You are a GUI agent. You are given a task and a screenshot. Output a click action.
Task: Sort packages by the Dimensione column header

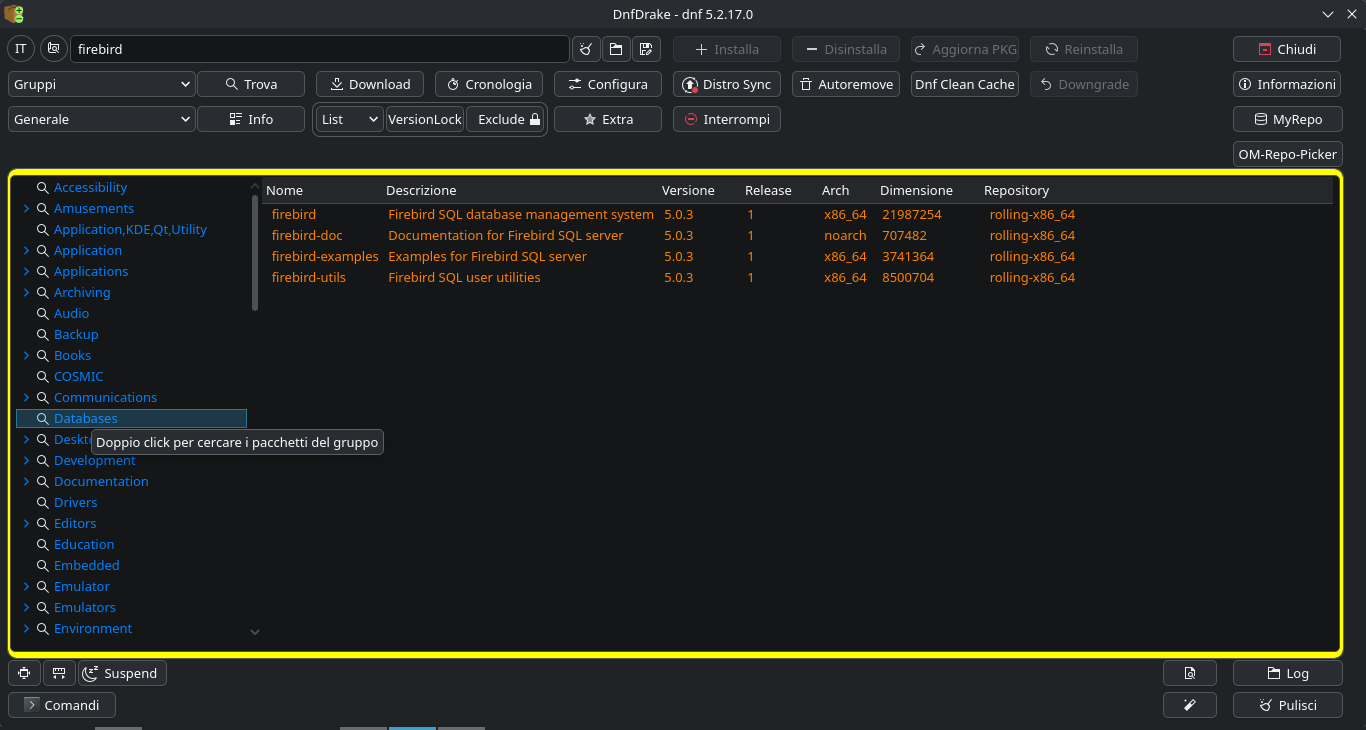916,190
